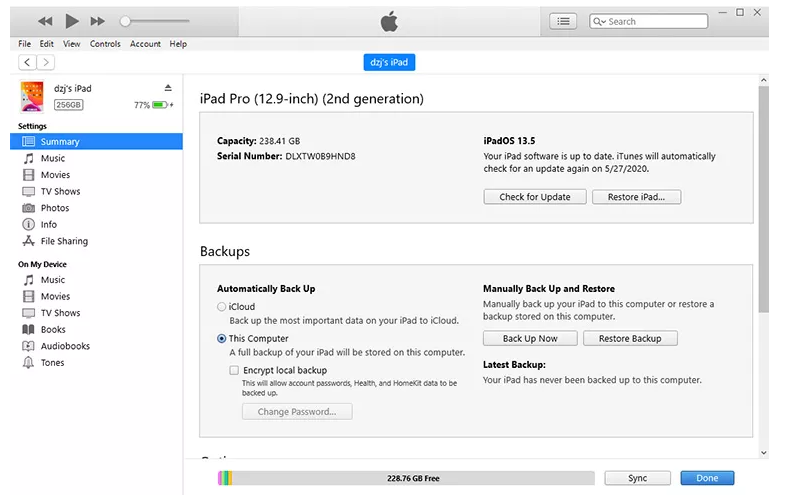Select the This Computer radio button

tap(222, 339)
